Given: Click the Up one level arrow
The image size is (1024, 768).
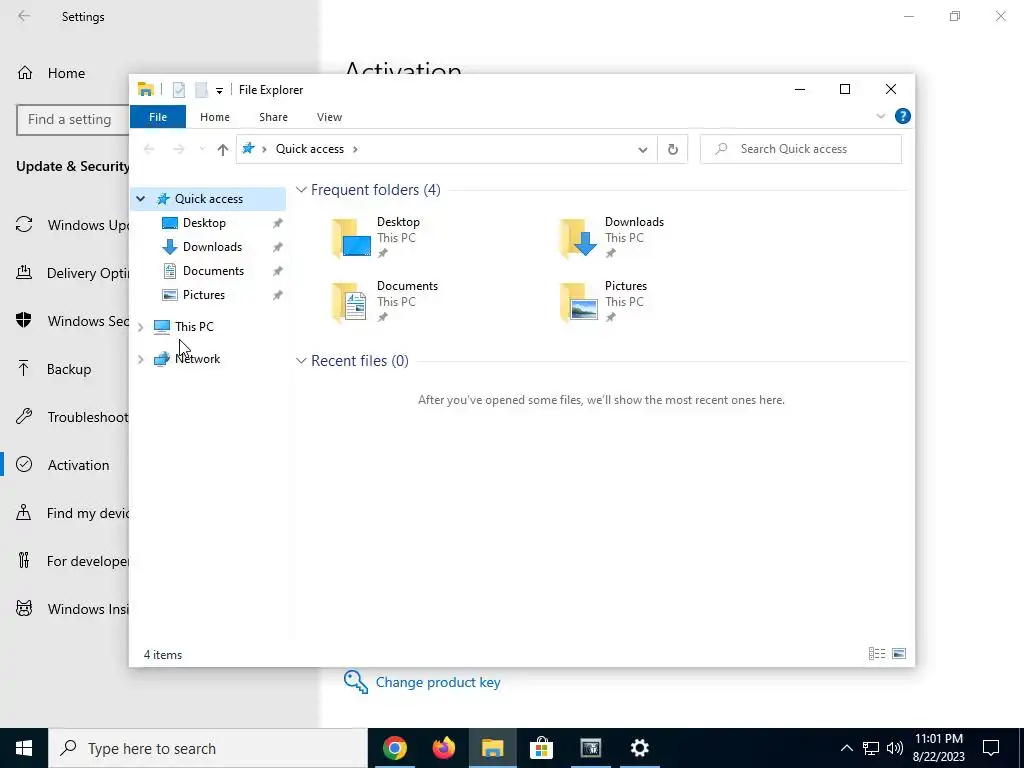Looking at the screenshot, I should [x=223, y=150].
